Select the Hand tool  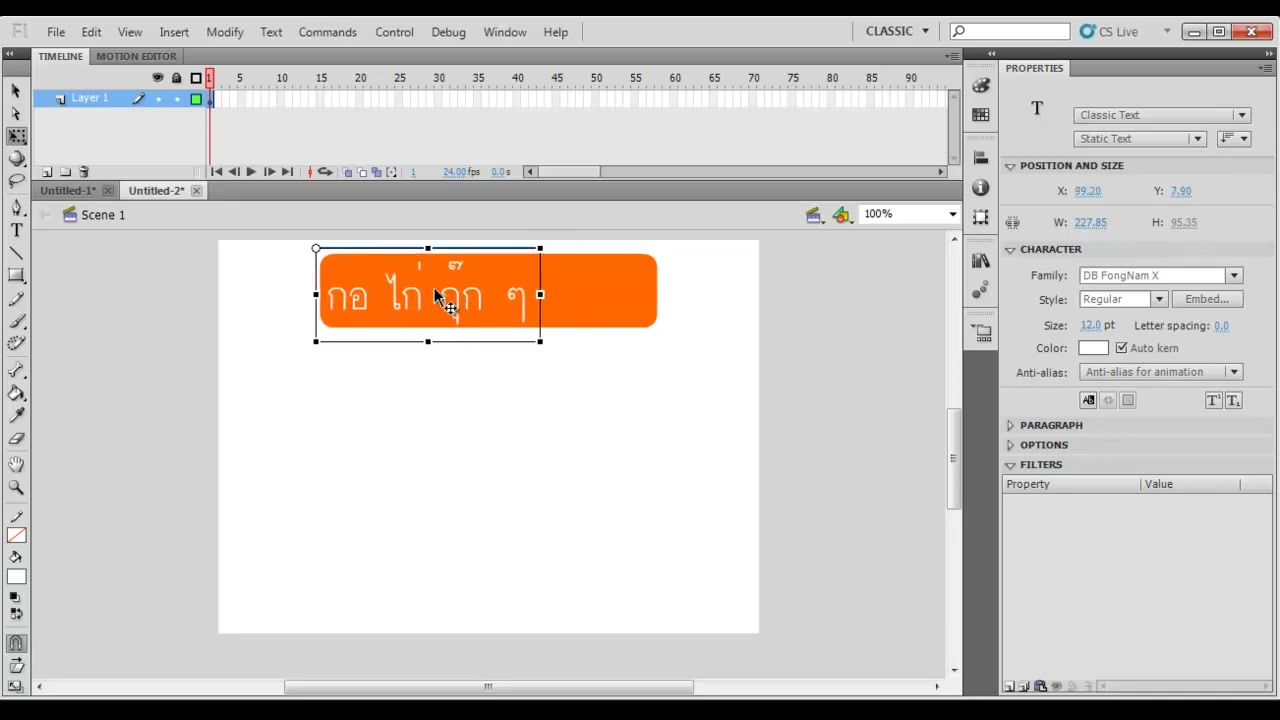[x=16, y=465]
